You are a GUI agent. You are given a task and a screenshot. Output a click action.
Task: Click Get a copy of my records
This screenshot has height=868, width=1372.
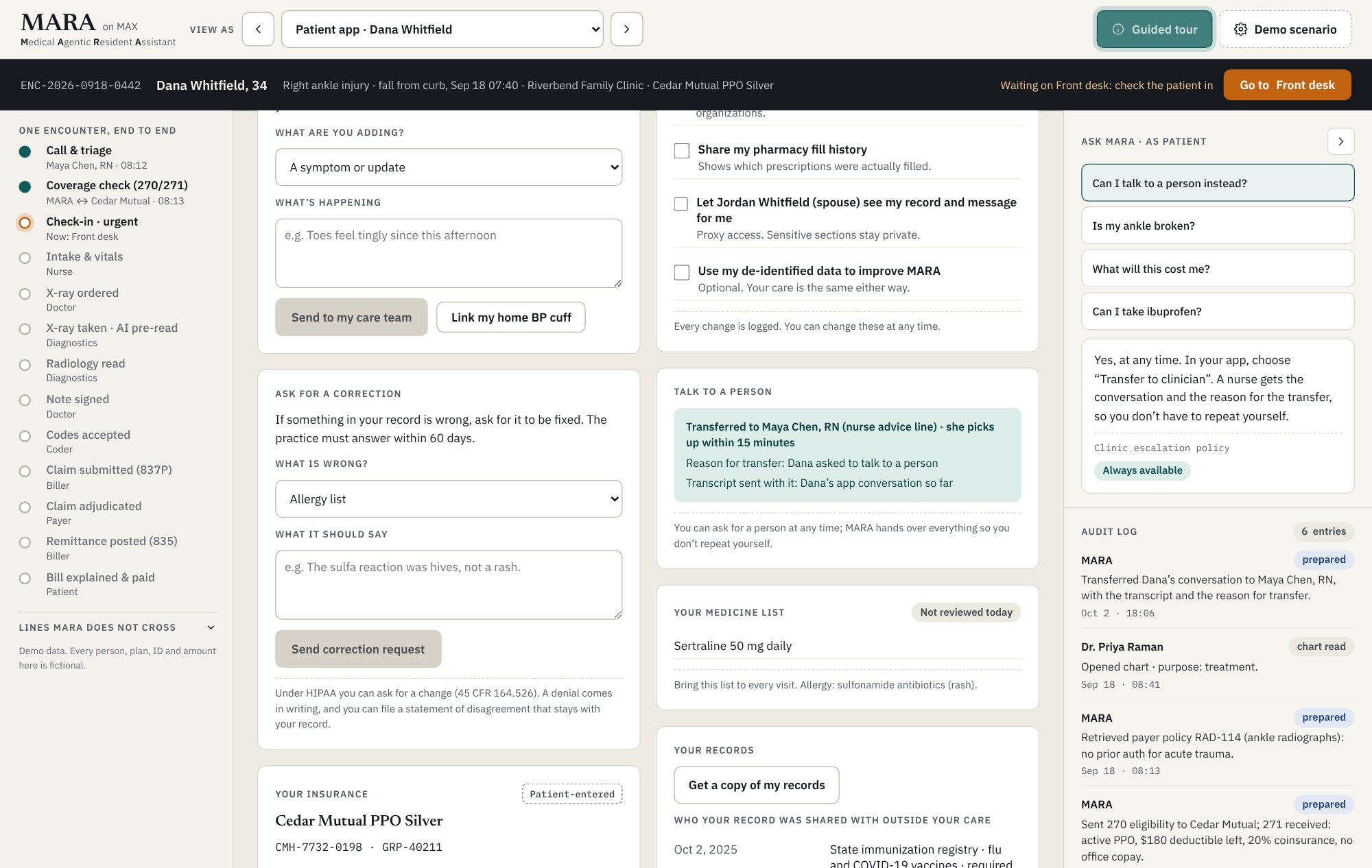[757, 785]
